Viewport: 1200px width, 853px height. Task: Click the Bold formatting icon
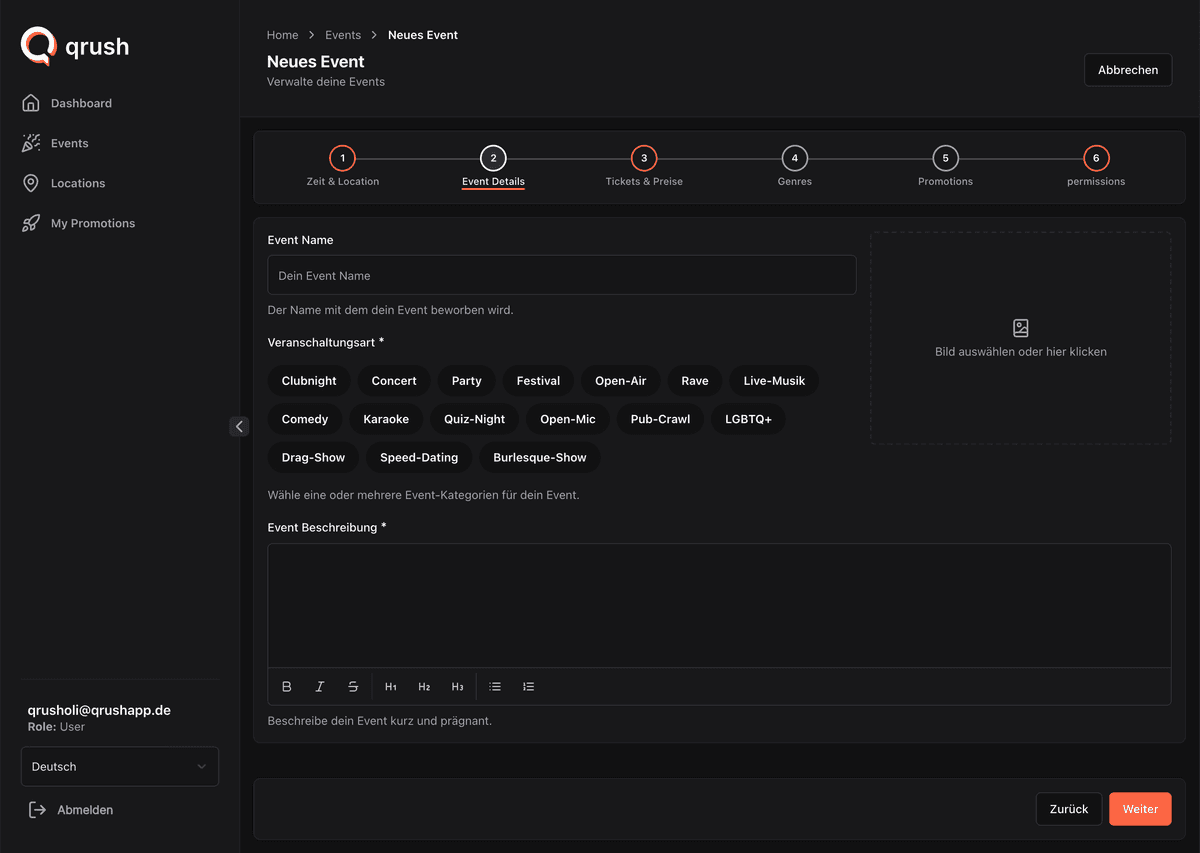pos(287,687)
